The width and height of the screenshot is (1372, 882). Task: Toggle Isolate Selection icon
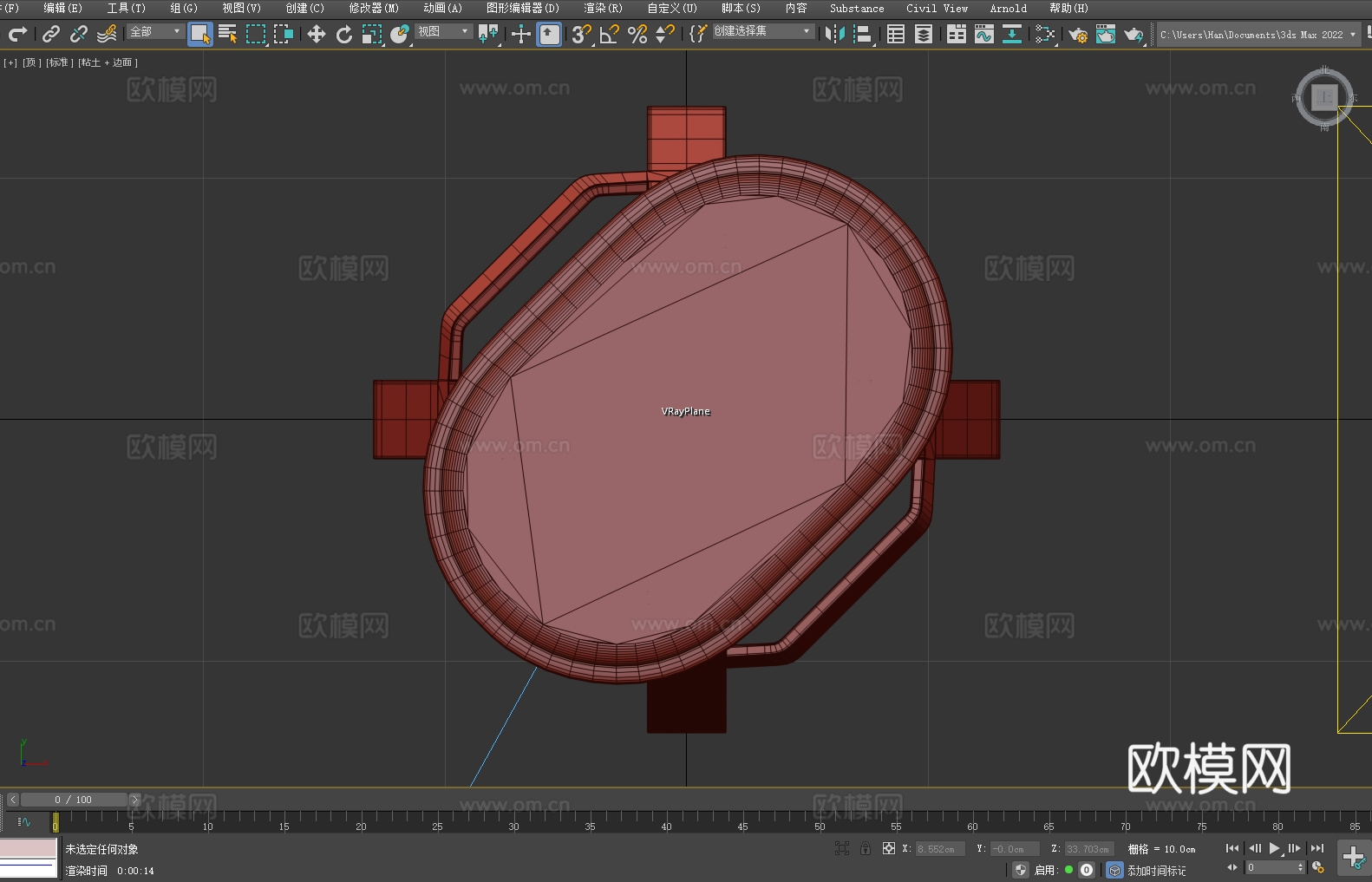coord(842,848)
